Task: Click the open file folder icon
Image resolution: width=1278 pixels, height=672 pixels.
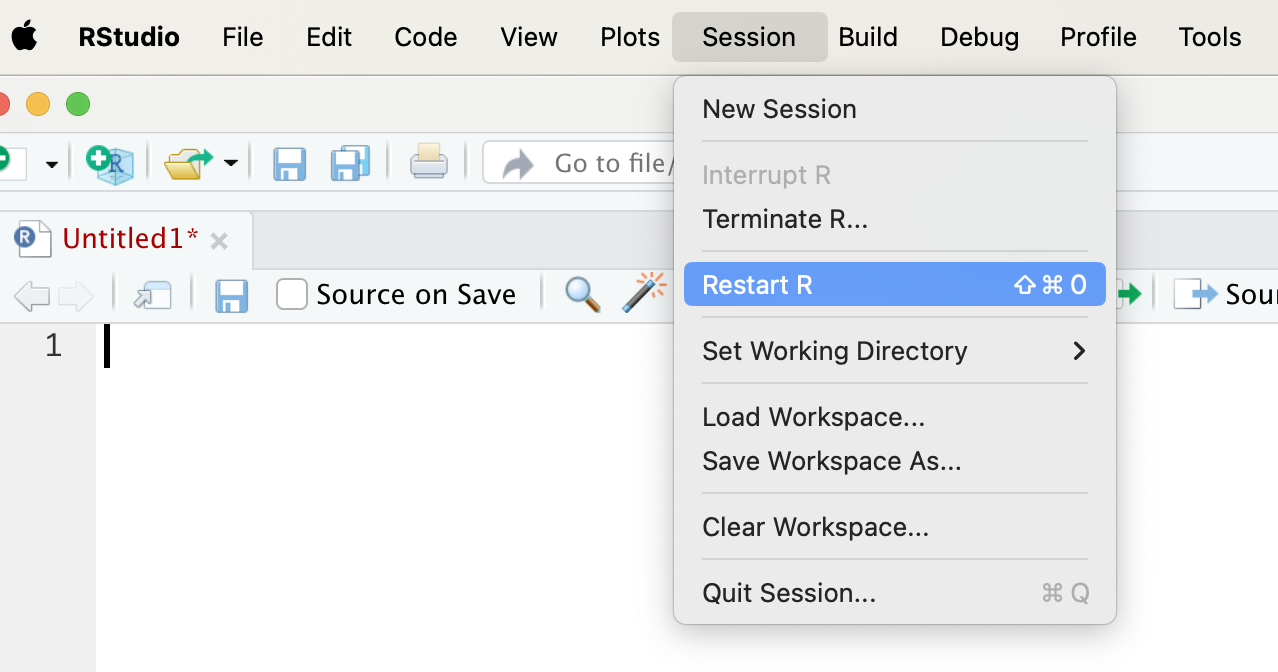Action: click(x=188, y=163)
